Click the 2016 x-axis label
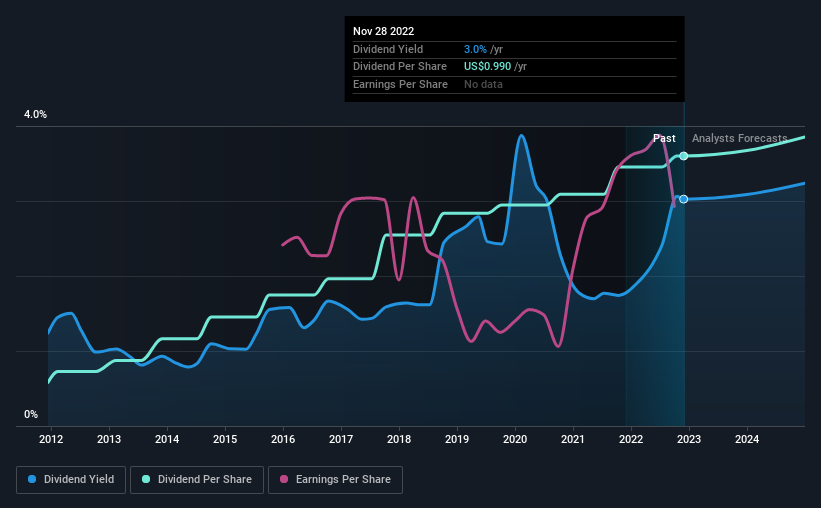 (283, 439)
